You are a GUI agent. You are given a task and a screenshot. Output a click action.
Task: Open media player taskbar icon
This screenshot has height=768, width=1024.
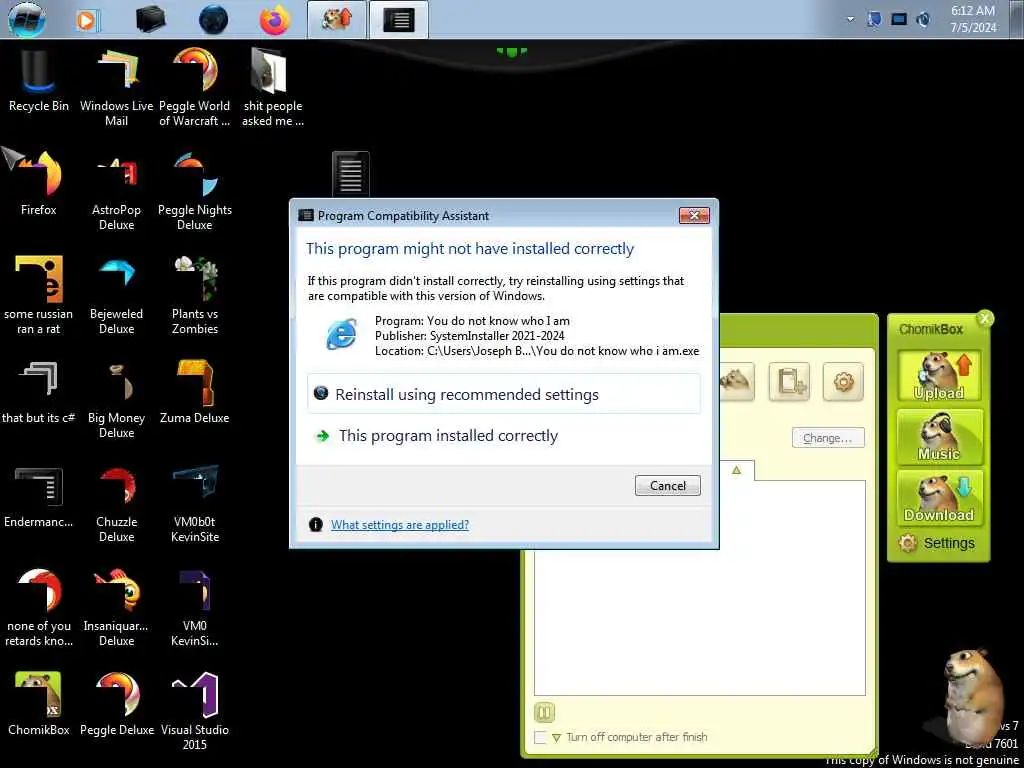pos(87,20)
